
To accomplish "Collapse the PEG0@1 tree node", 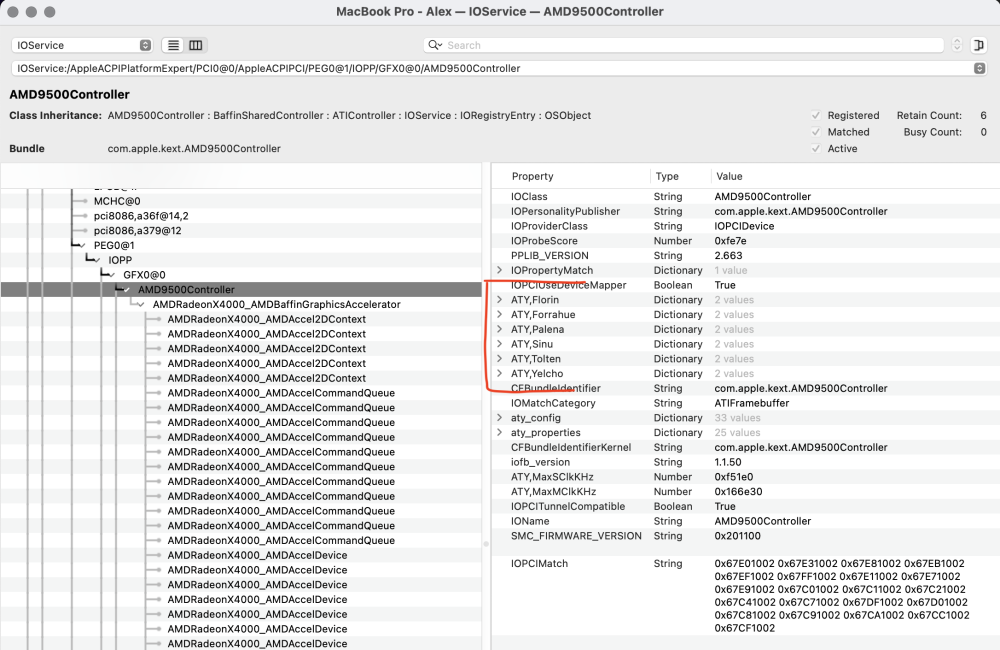I will point(82,246).
